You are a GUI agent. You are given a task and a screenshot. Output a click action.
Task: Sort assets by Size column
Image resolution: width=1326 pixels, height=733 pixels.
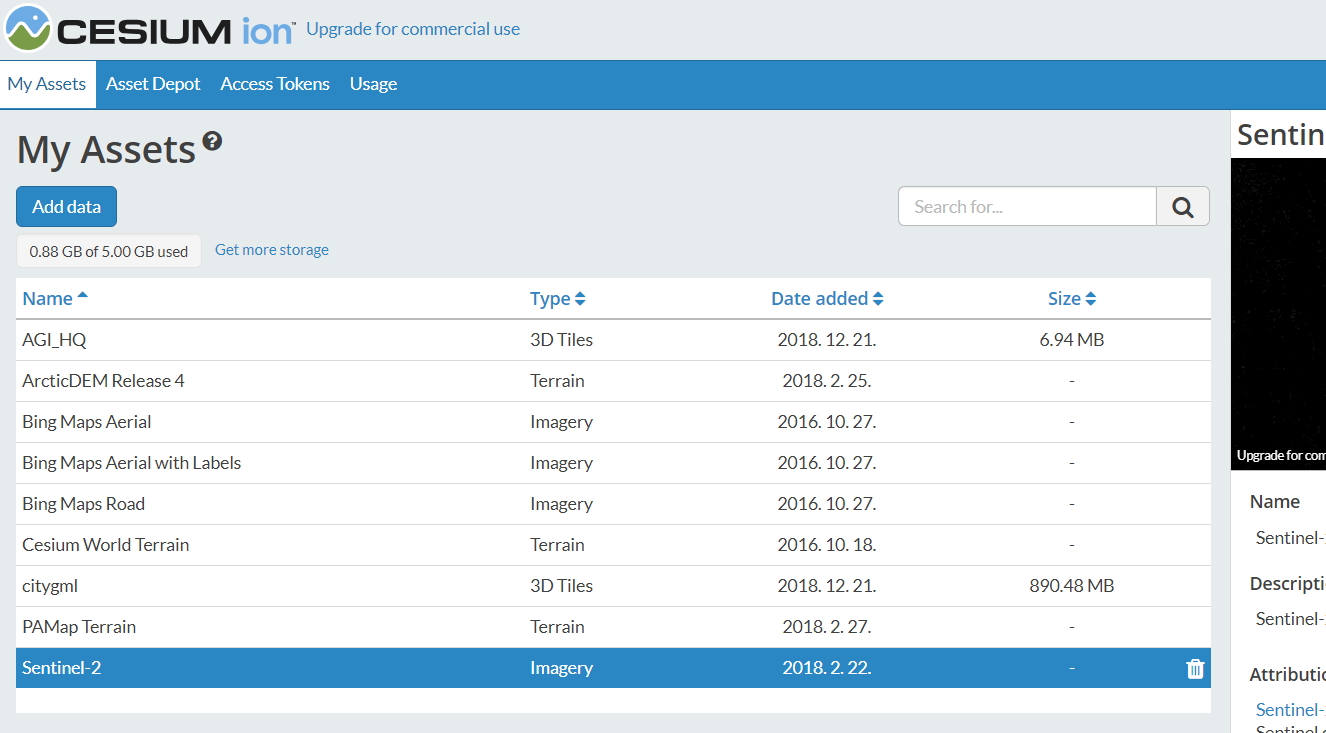1072,298
